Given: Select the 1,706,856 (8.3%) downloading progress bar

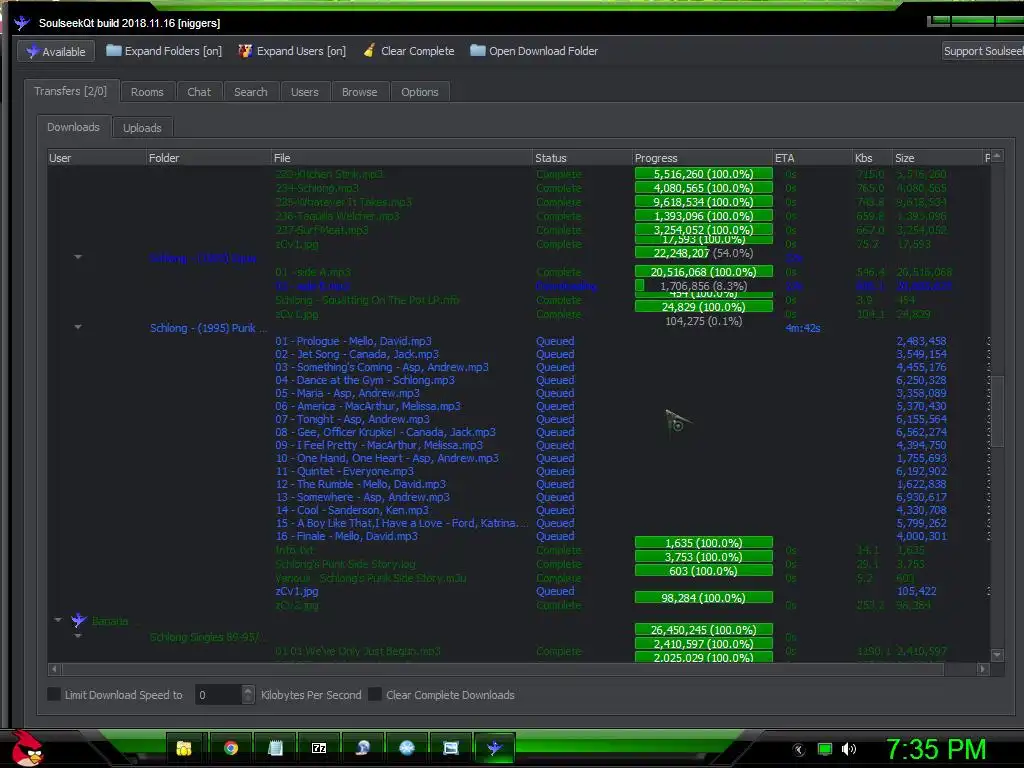Looking at the screenshot, I should (703, 286).
